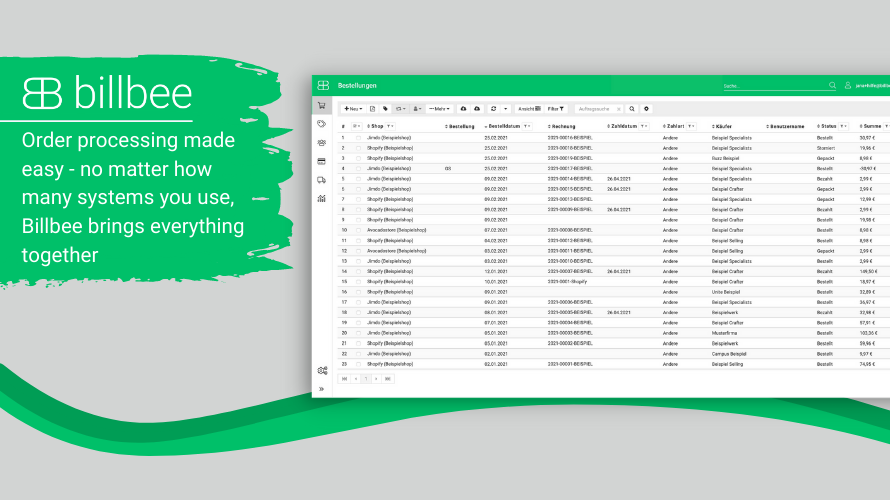890x500 pixels.
Task: Check the checkbox for order row 23
Action: point(358,364)
